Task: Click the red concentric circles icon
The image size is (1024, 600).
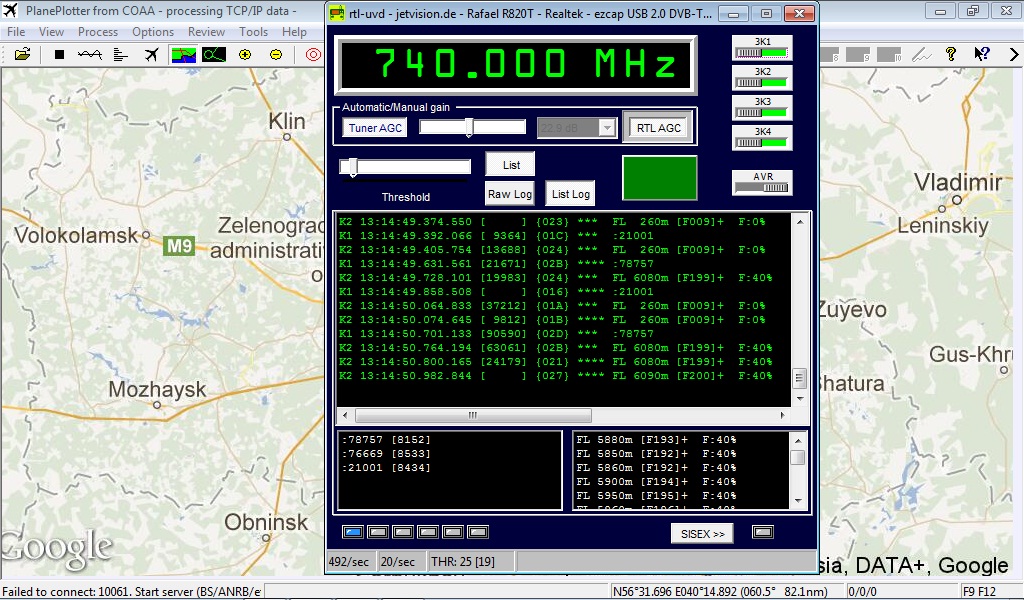Action: pyautogui.click(x=313, y=54)
